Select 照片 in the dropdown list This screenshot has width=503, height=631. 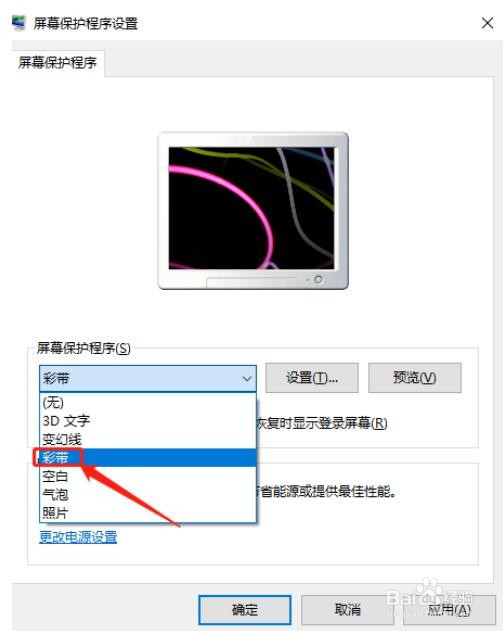[x=148, y=513]
